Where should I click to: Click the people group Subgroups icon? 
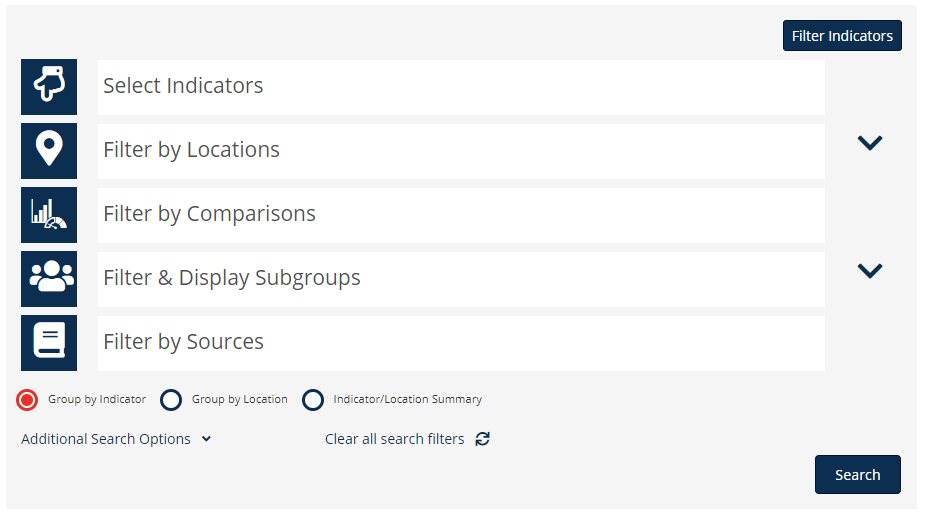(49, 278)
